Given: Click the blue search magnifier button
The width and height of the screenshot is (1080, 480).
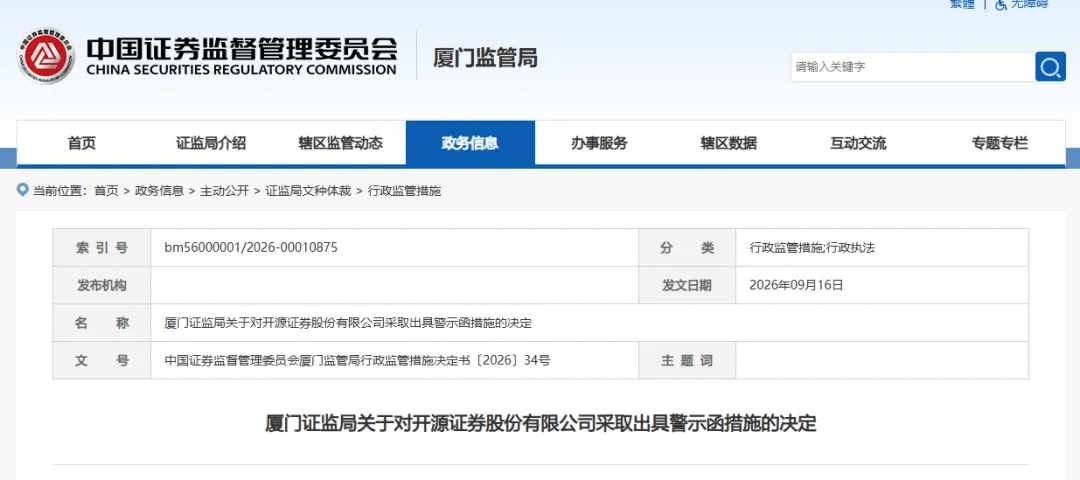Looking at the screenshot, I should pos(1050,67).
